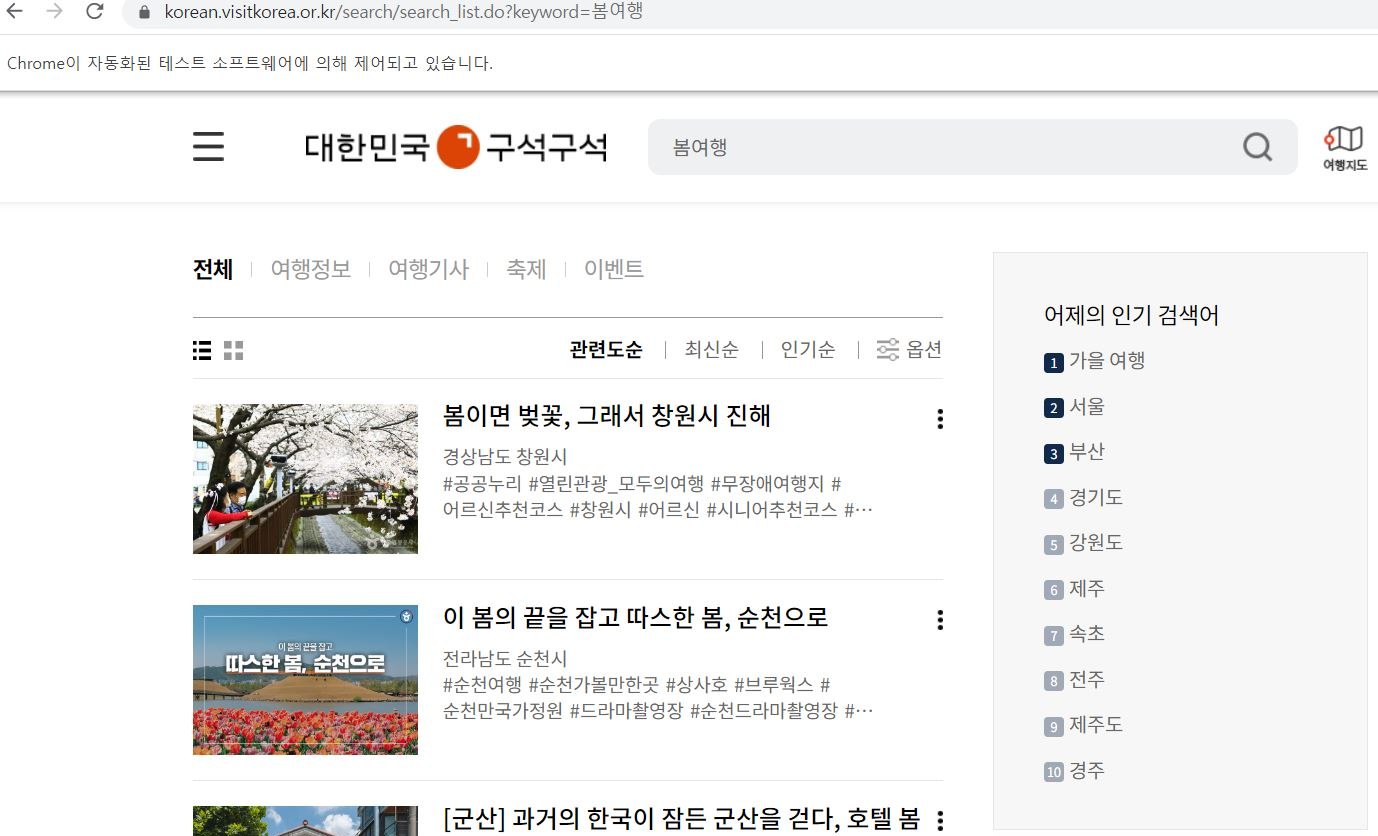Click the 경상남도 창원시 location text

point(505,457)
